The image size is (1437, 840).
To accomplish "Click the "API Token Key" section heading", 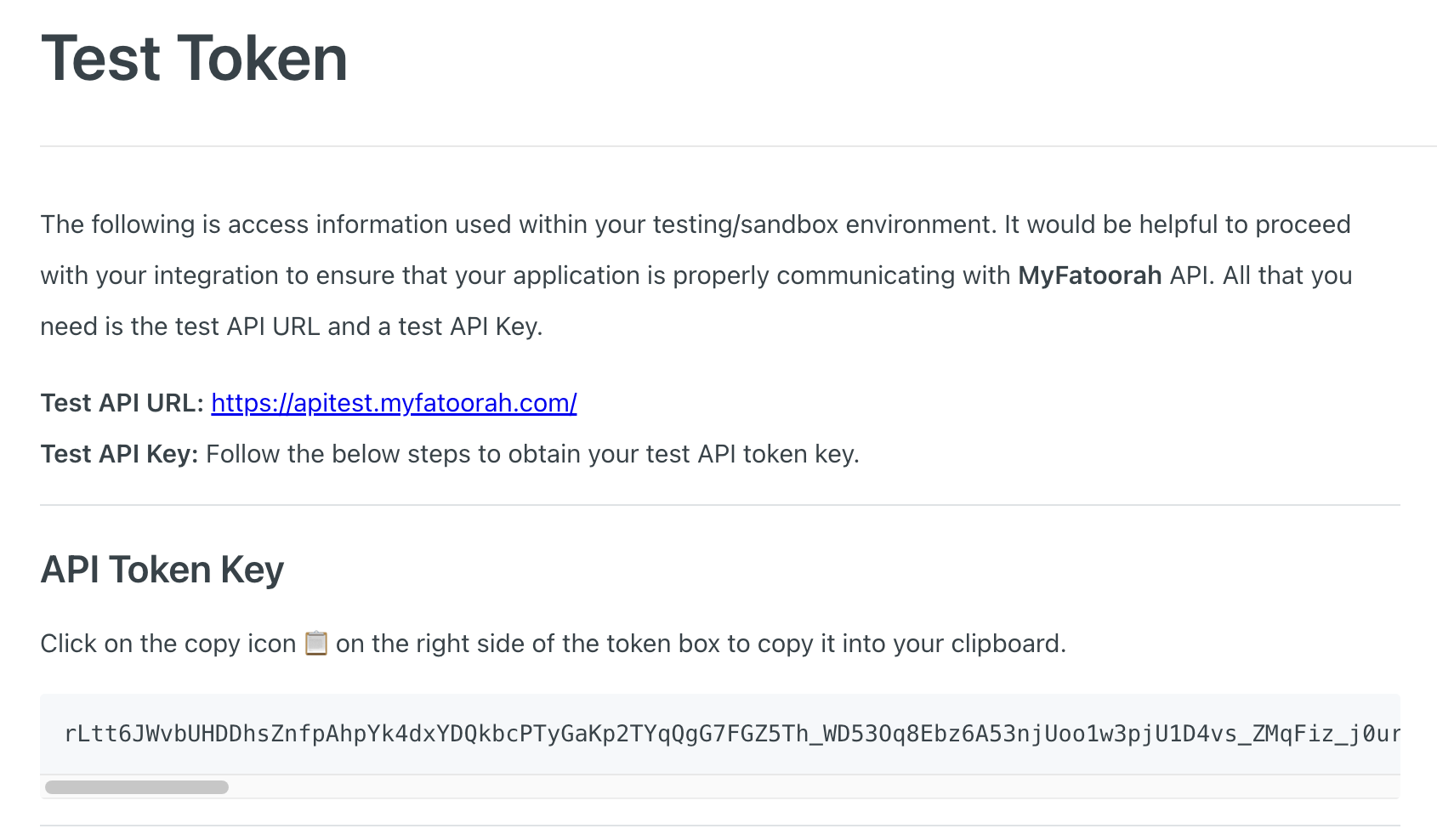I will (x=162, y=570).
